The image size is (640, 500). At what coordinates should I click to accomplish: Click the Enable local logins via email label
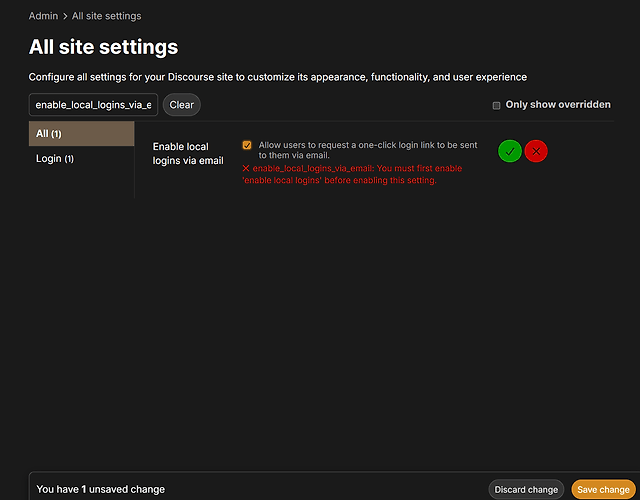pos(188,153)
